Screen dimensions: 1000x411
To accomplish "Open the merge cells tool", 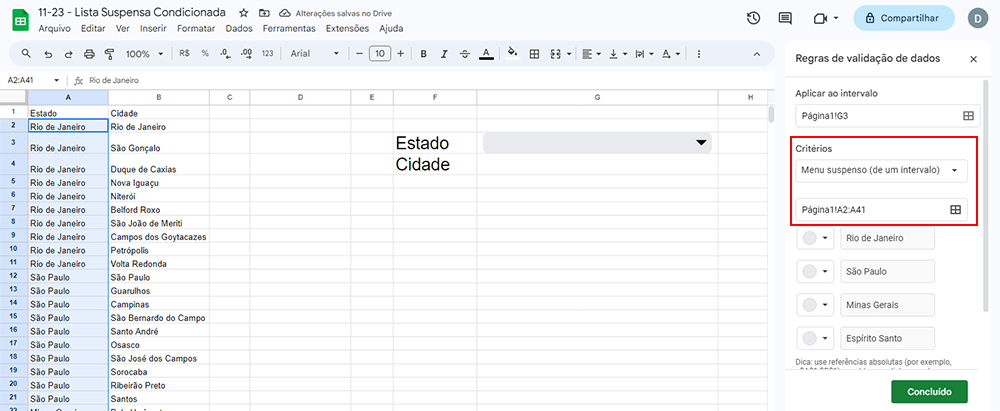I will coord(555,54).
